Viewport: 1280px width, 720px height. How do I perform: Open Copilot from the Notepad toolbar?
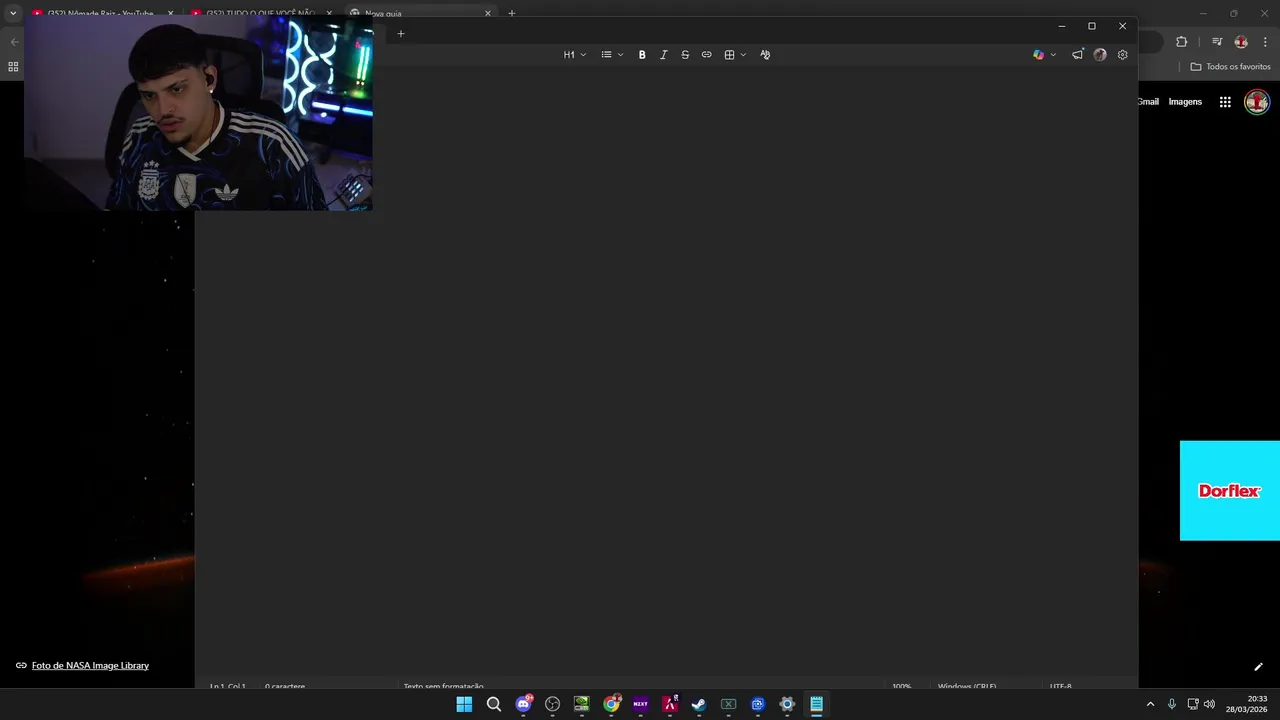[x=1038, y=55]
